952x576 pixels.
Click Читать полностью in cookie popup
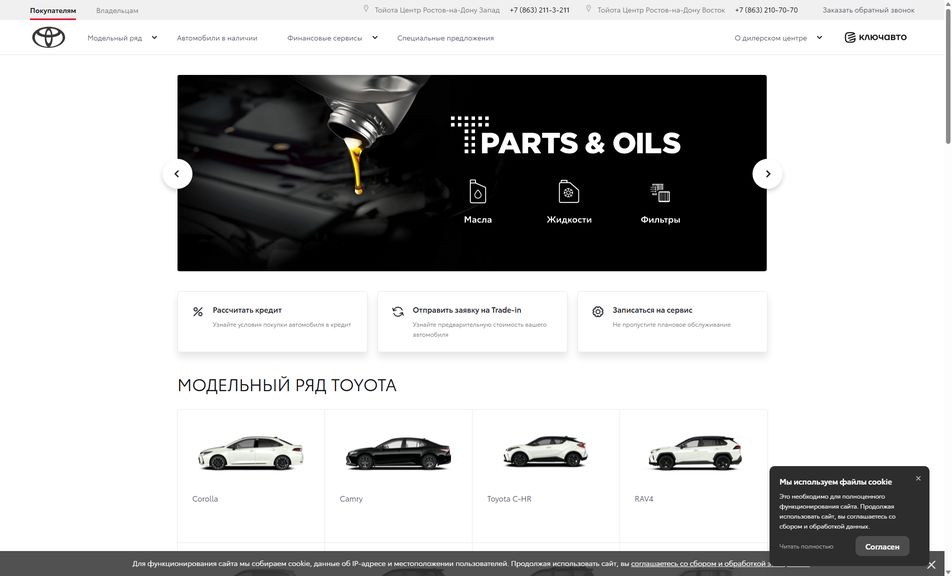pyautogui.click(x=806, y=546)
